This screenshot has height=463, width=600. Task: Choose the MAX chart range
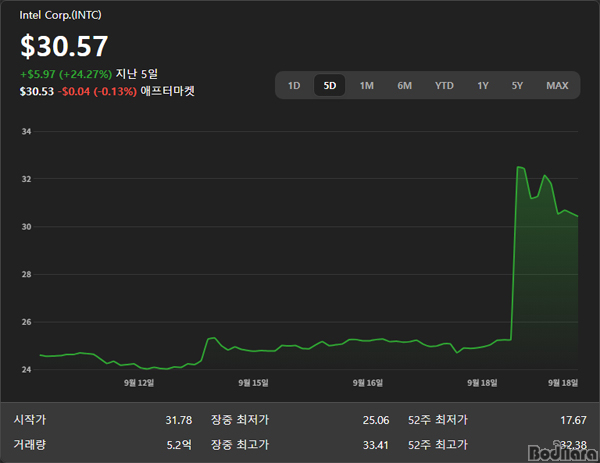coord(557,85)
